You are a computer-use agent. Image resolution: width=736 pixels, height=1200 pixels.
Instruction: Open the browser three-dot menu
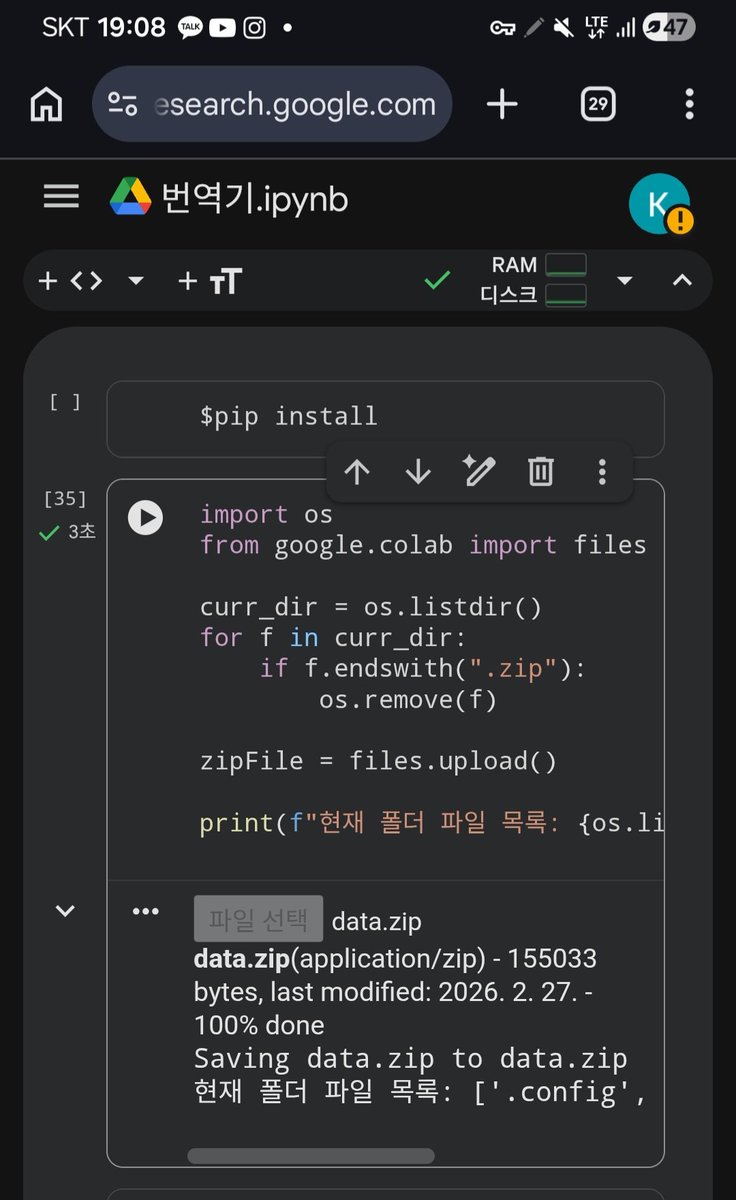(689, 104)
